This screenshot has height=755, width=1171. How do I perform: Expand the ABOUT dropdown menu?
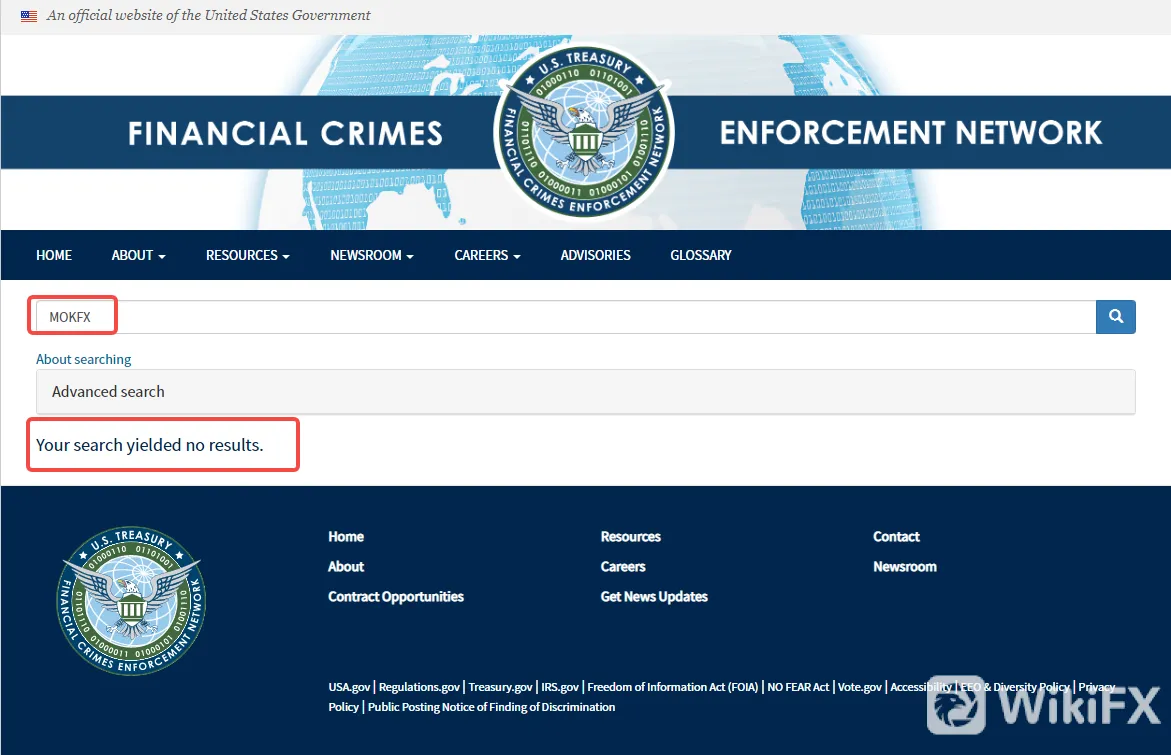point(138,255)
